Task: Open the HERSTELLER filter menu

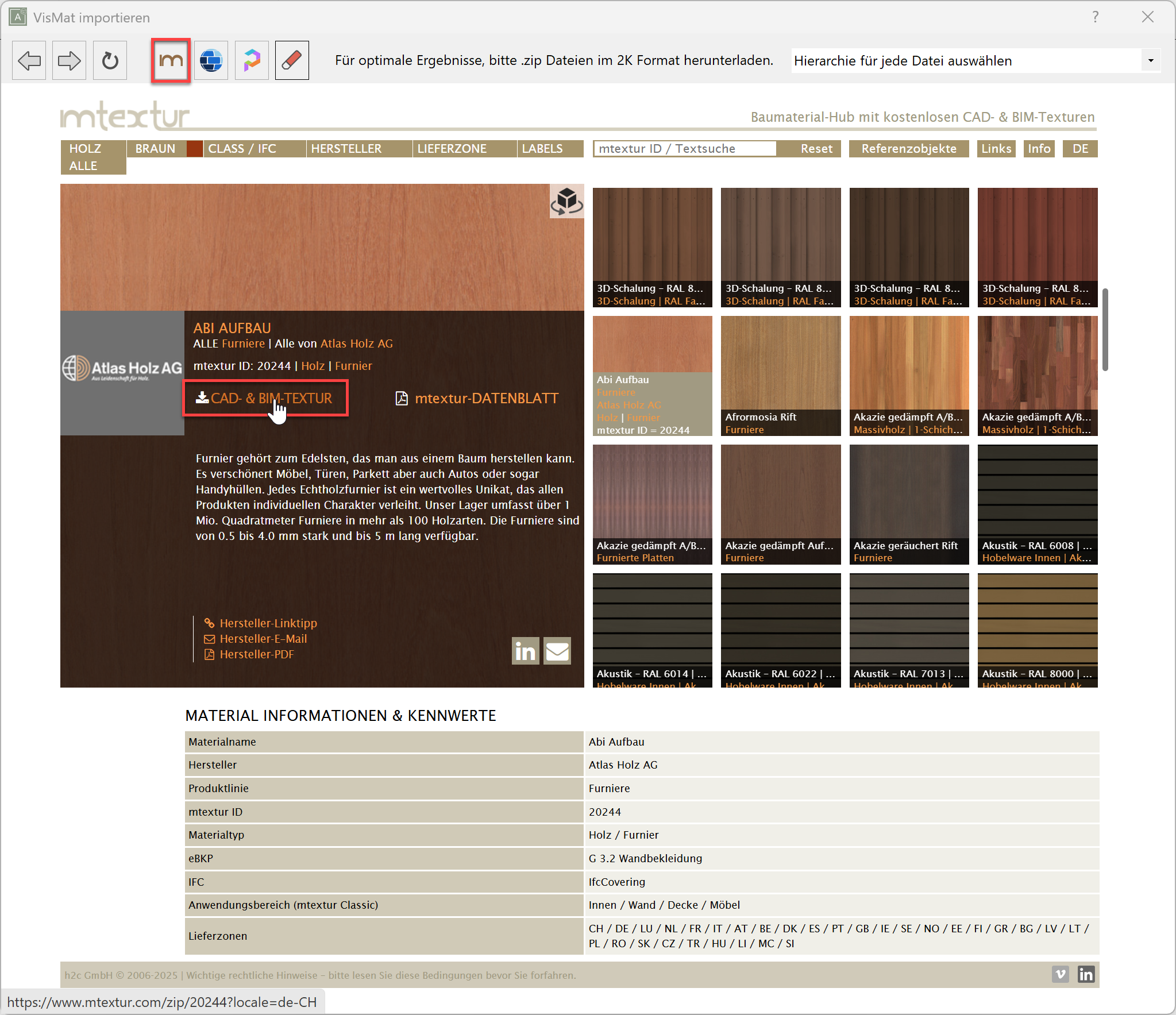Action: [359, 148]
